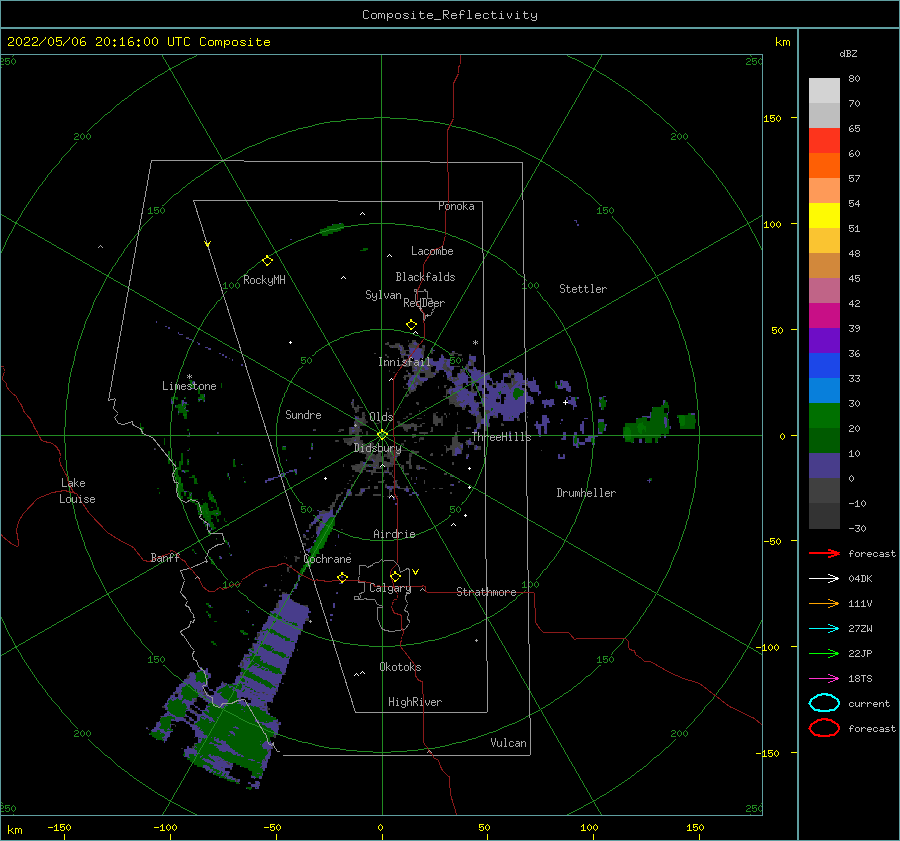
Task: Click the Strathmore label
Action: click(x=486, y=592)
